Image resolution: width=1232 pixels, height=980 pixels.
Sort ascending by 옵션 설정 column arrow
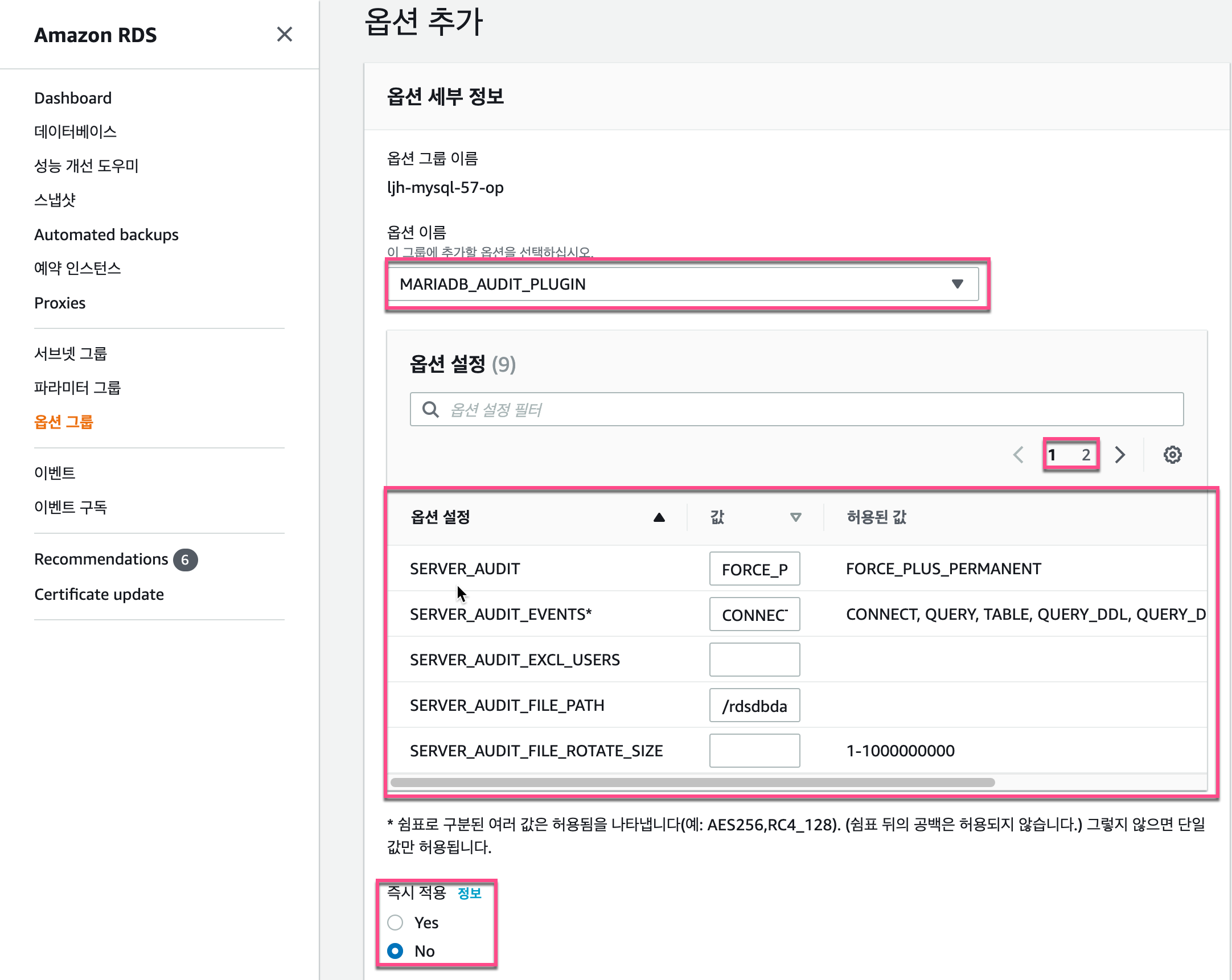pyautogui.click(x=659, y=517)
